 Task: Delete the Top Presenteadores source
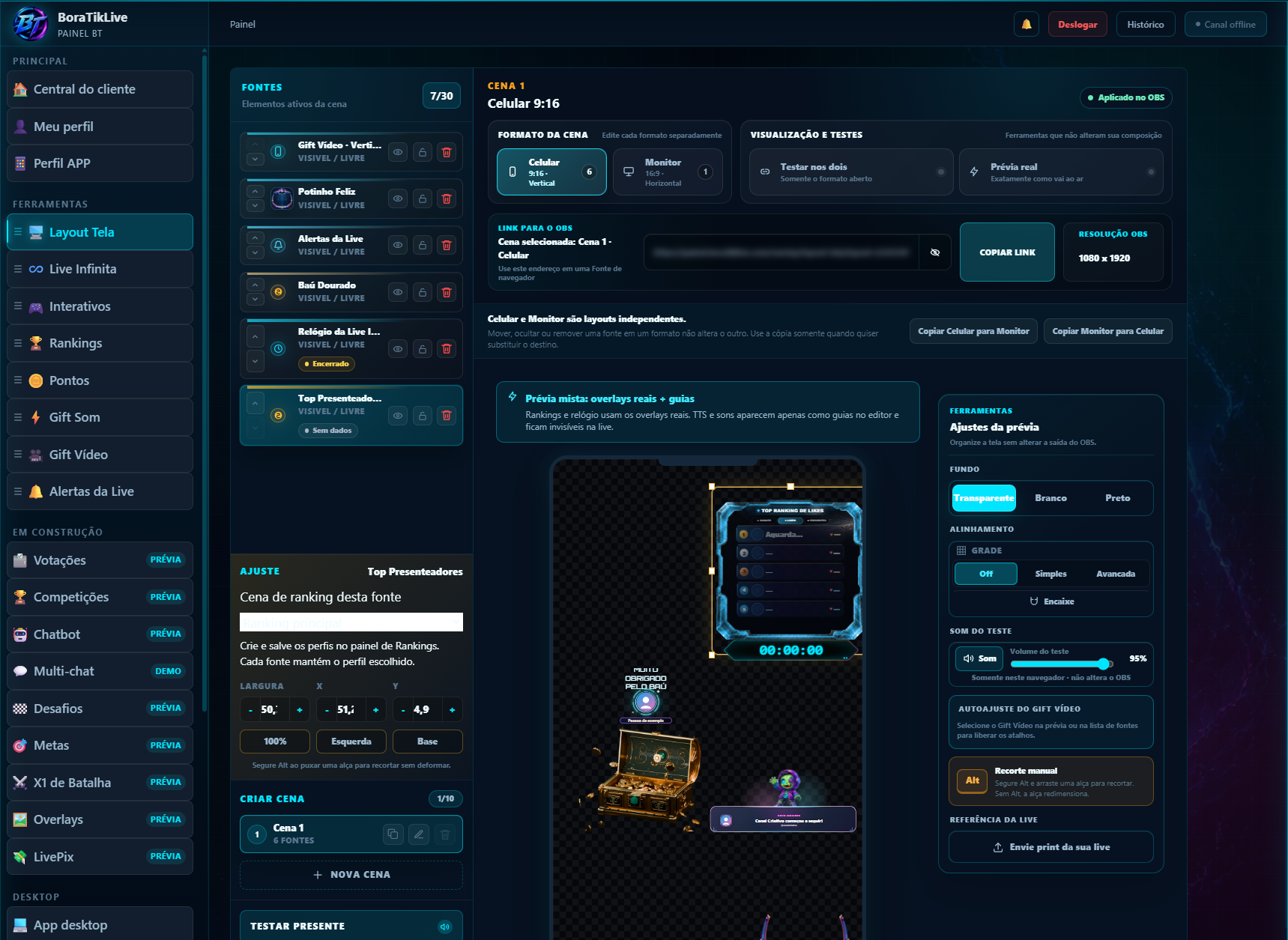(x=447, y=416)
